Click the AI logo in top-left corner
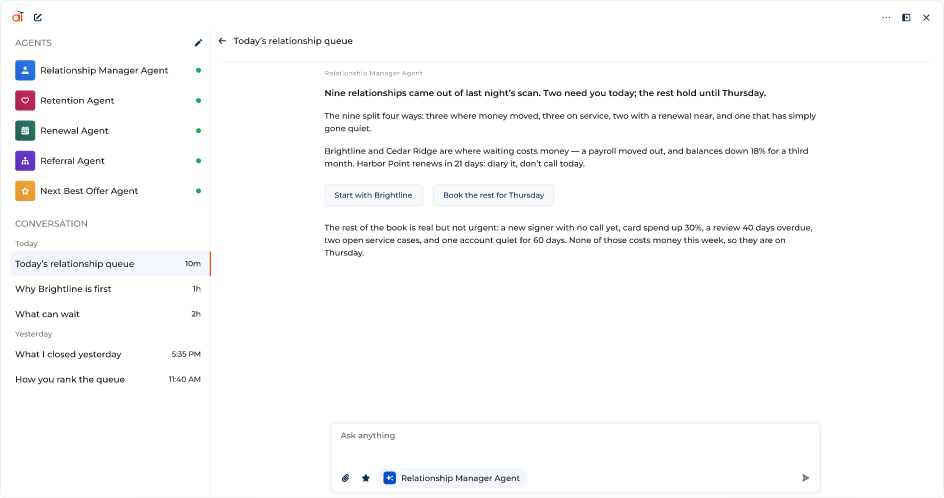 (x=17, y=17)
